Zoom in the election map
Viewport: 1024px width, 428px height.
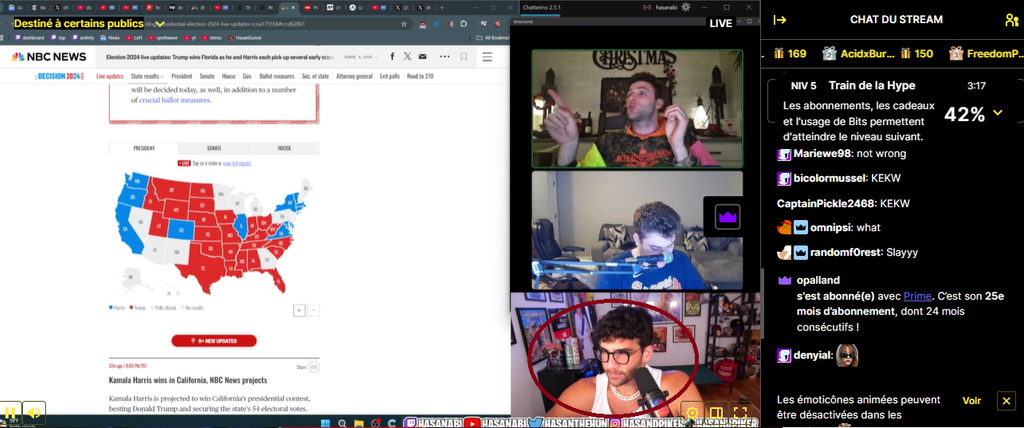(299, 310)
